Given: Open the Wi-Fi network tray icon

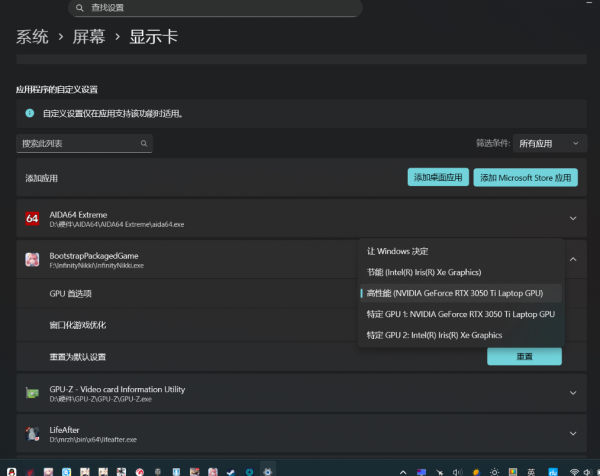Looking at the screenshot, I should (574, 472).
